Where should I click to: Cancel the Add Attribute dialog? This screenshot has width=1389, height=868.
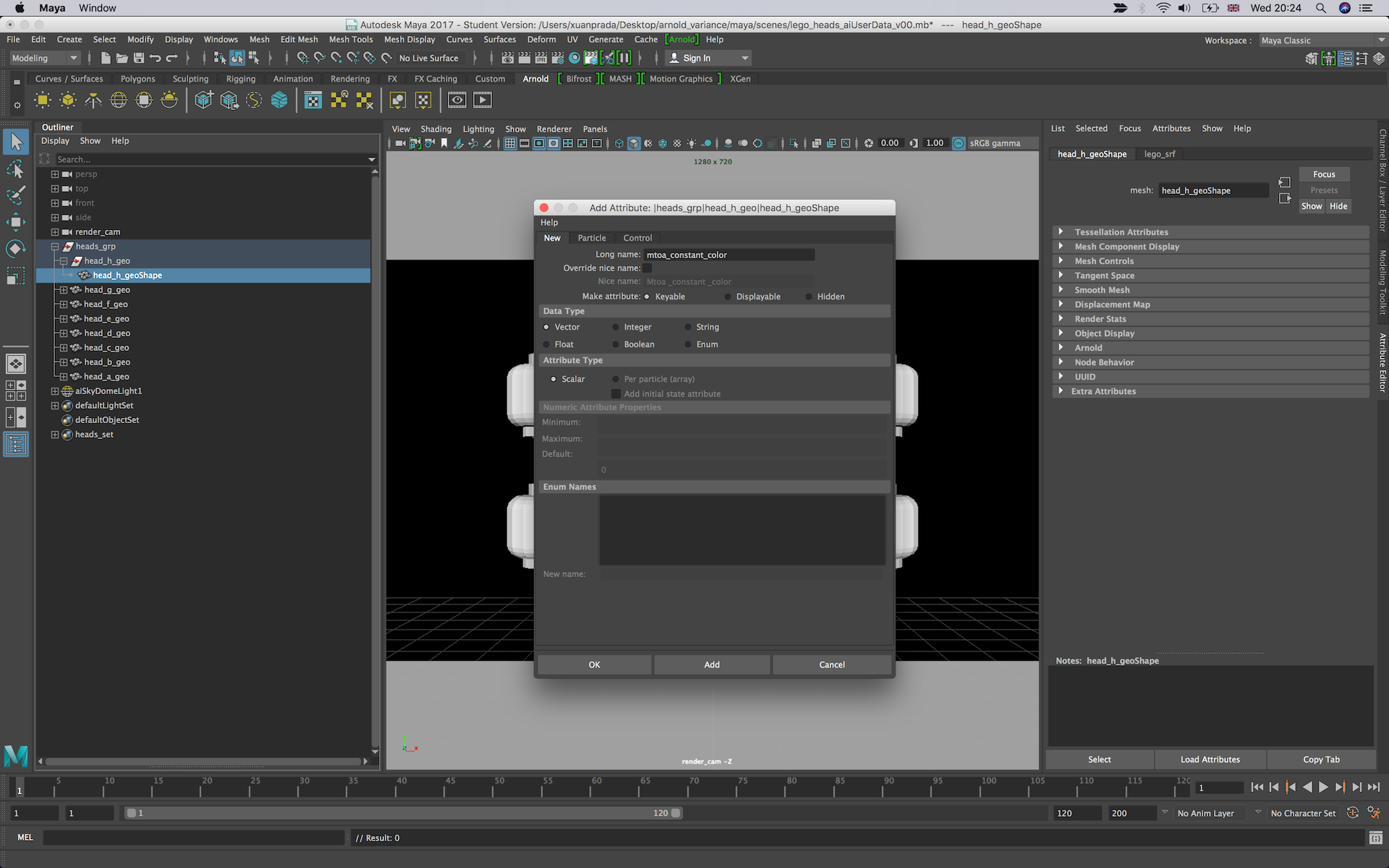[832, 665]
